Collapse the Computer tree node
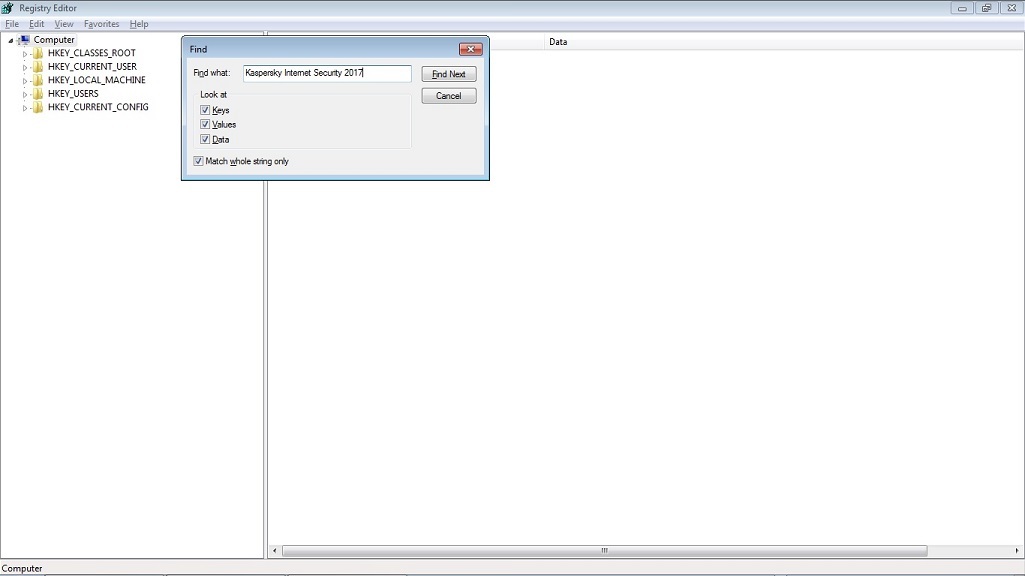The image size is (1025, 576). click(x=10, y=41)
